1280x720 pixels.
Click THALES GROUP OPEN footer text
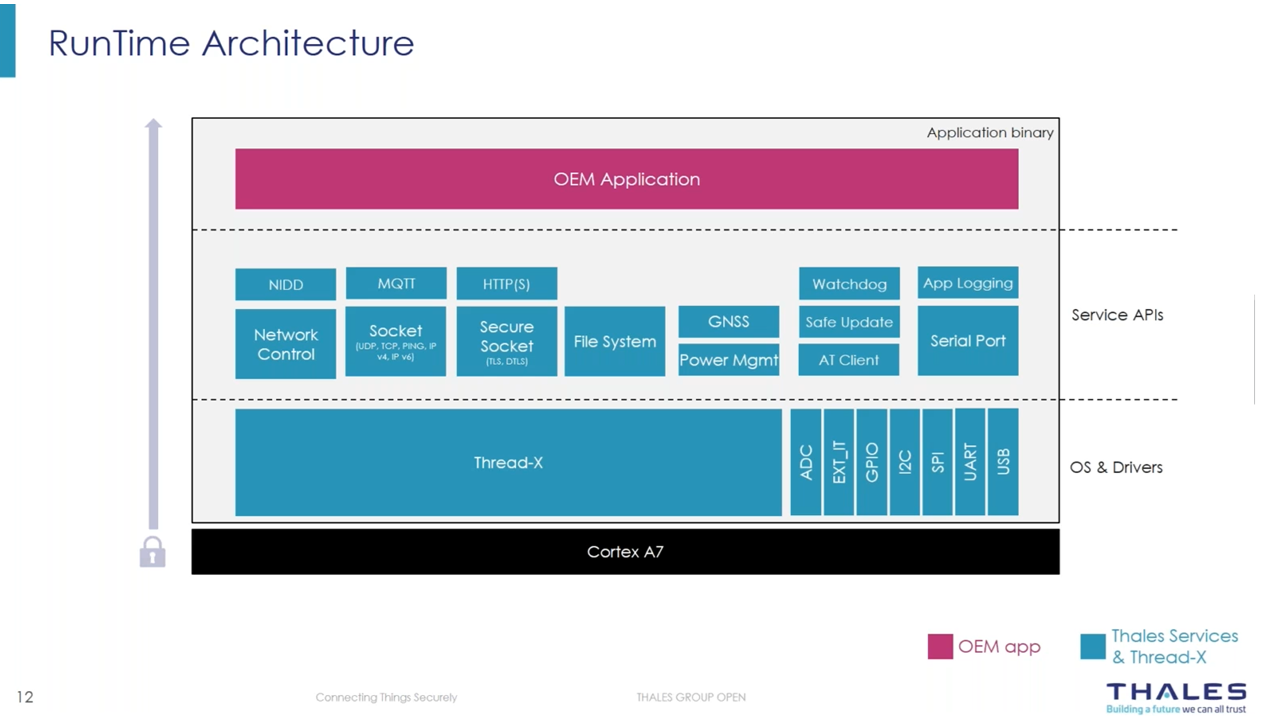coord(691,697)
